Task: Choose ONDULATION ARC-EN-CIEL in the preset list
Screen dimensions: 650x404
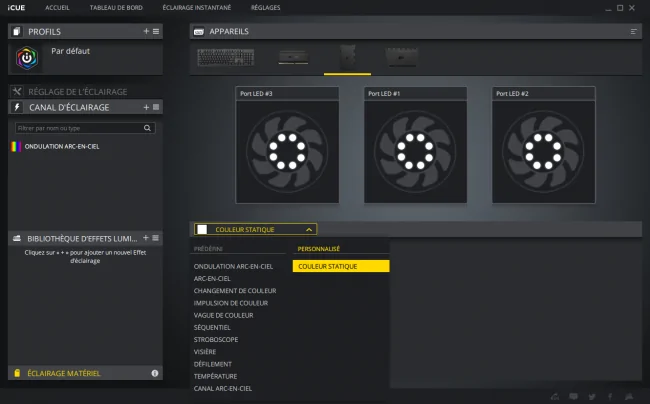Action: tap(233, 266)
